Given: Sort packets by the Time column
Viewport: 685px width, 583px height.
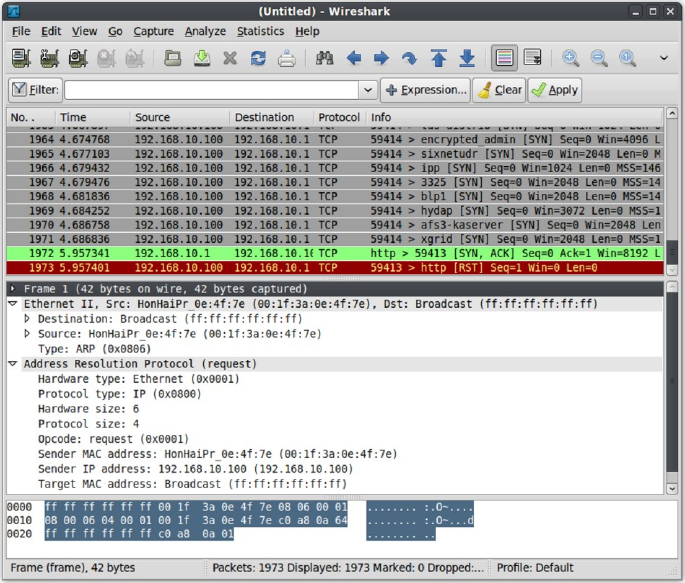Looking at the screenshot, I should (92, 117).
